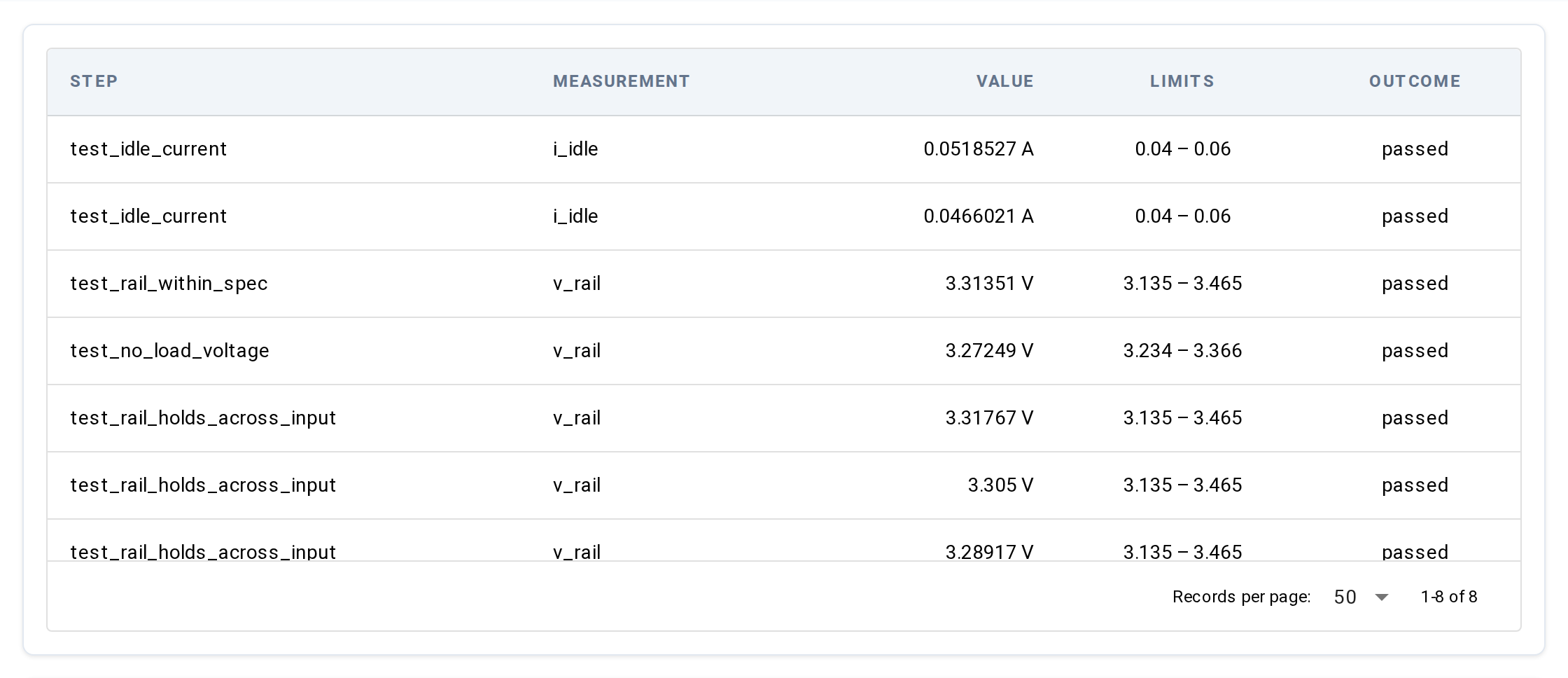Click the passed outcome in the 3.305 V row
The height and width of the screenshot is (678, 1568).
pos(1415,485)
